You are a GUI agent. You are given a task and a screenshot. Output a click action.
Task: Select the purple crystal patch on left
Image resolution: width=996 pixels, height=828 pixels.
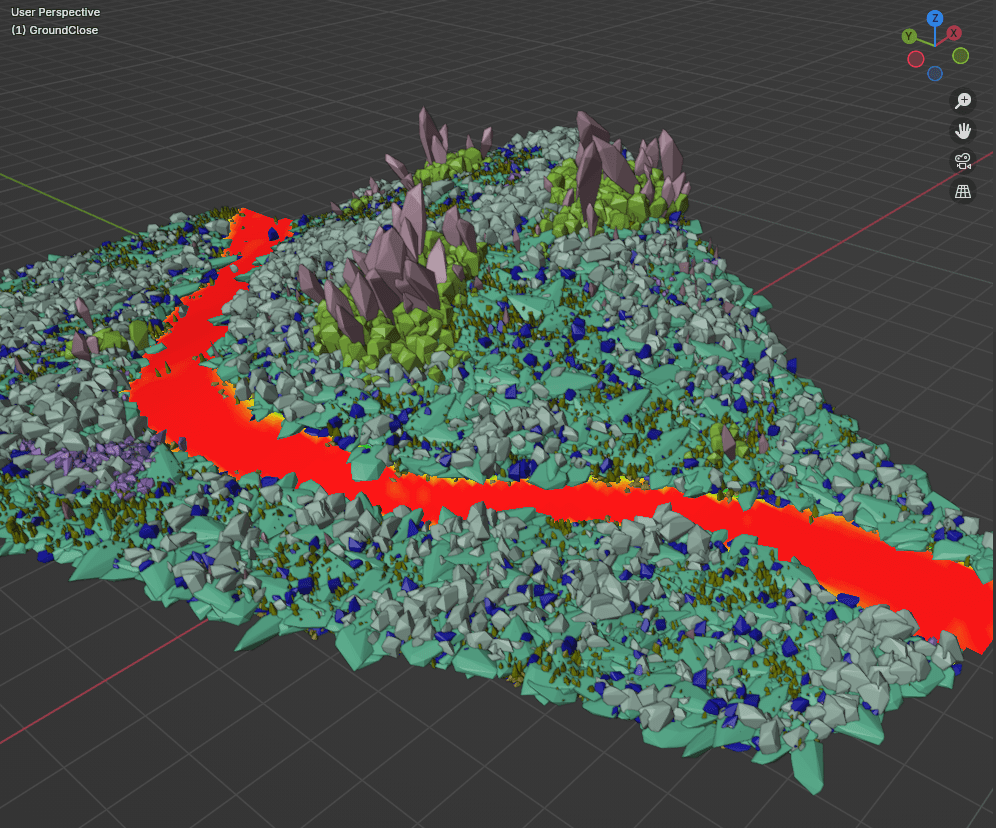pos(95,463)
